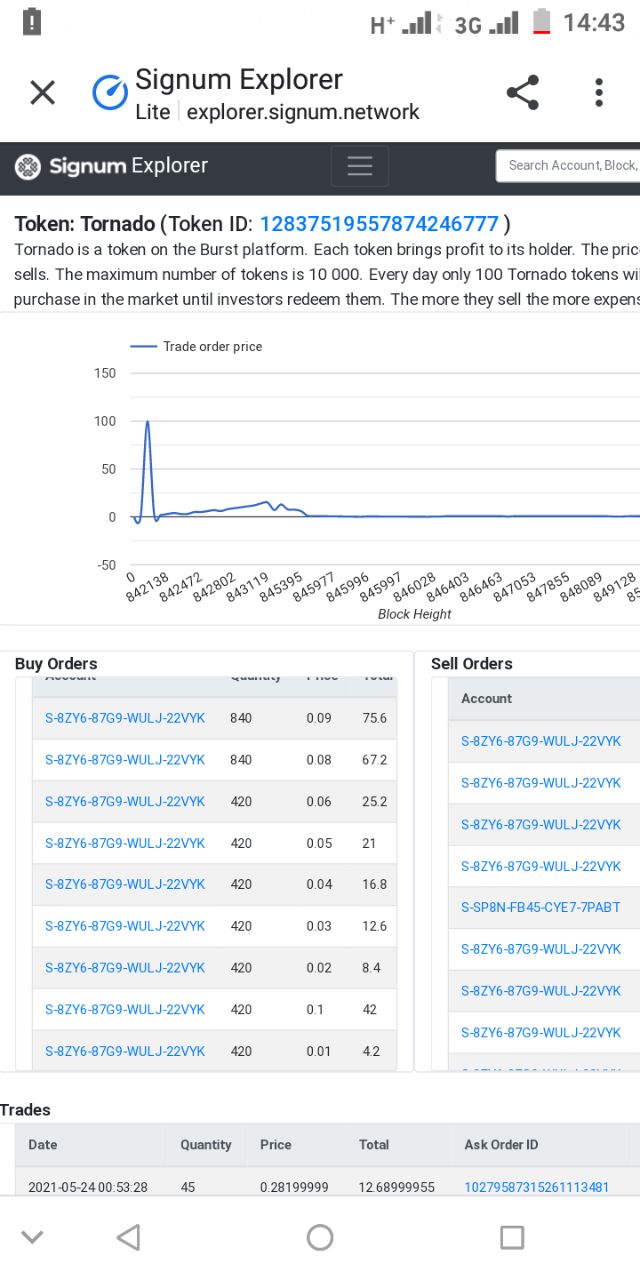The width and height of the screenshot is (640, 1280).
Task: Select the trade total 12.68999955
Action: 397,1187
